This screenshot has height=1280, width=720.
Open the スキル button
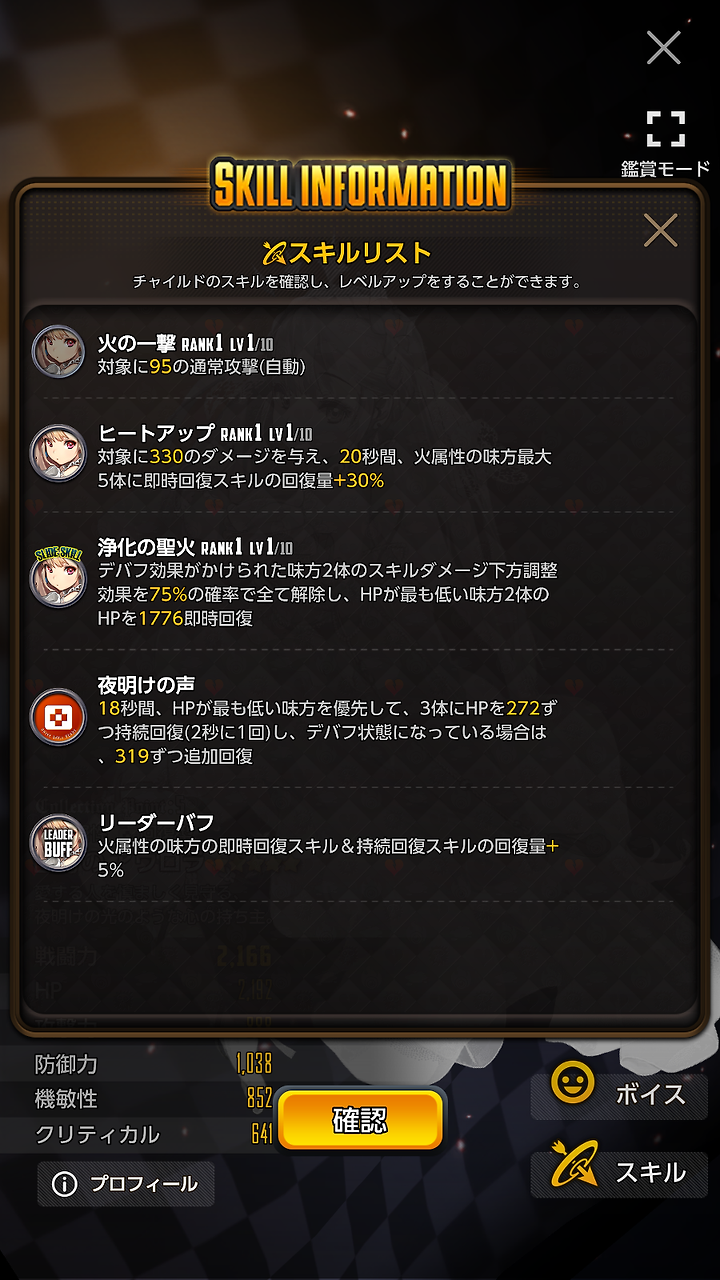[x=619, y=1172]
